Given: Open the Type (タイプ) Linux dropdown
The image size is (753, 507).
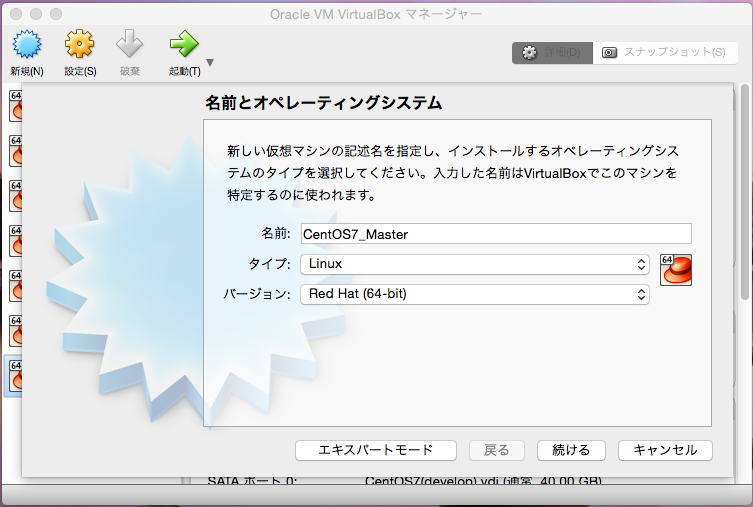Looking at the screenshot, I should click(475, 264).
